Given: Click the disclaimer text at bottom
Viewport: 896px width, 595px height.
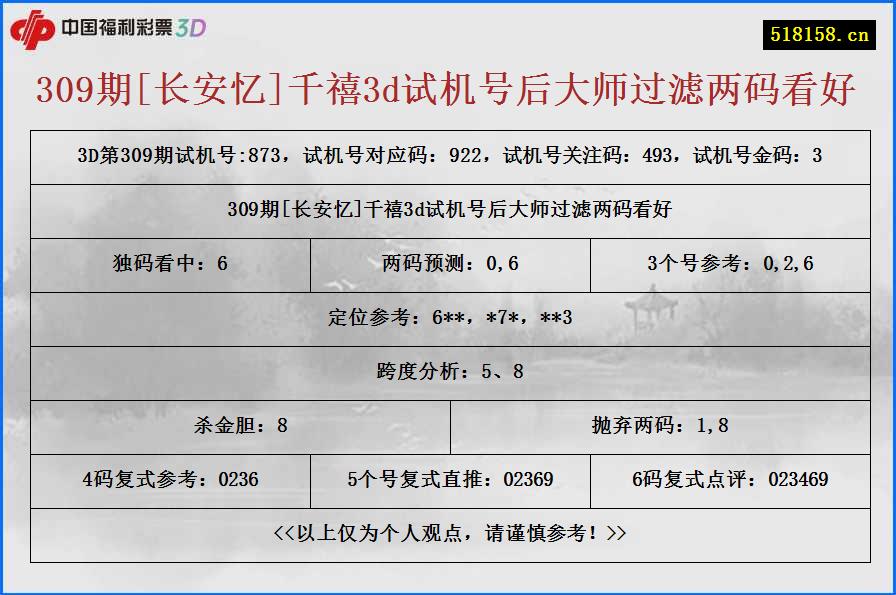Looking at the screenshot, I should (x=448, y=535).
